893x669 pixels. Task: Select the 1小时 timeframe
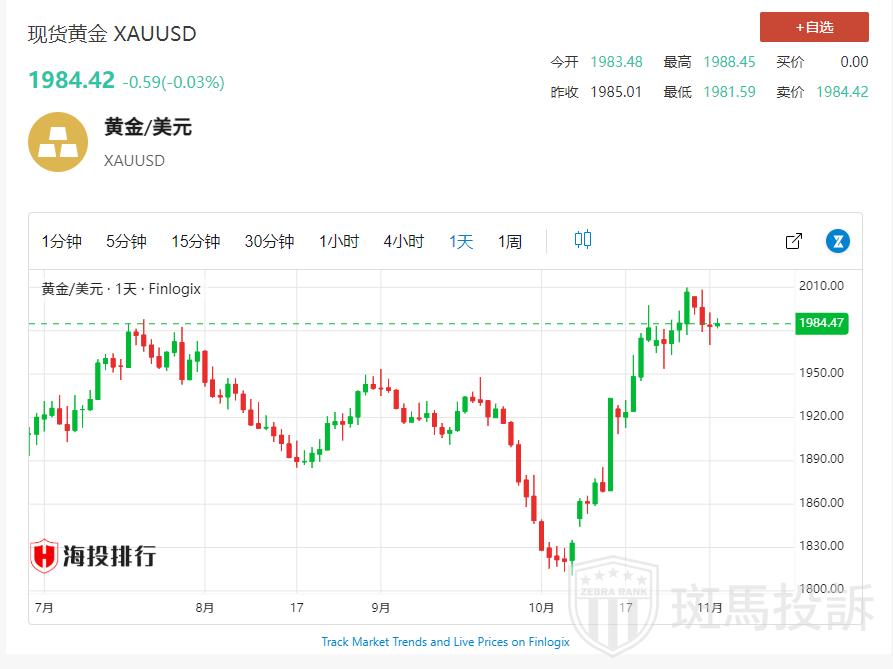click(x=339, y=241)
